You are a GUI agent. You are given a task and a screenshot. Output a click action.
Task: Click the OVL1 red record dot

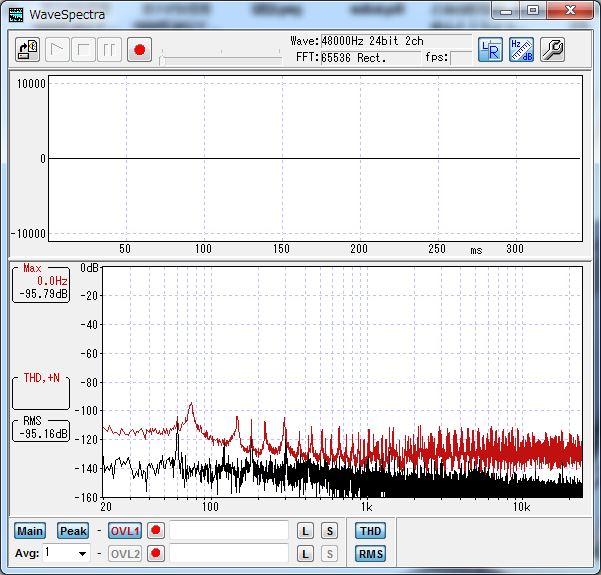[156, 531]
